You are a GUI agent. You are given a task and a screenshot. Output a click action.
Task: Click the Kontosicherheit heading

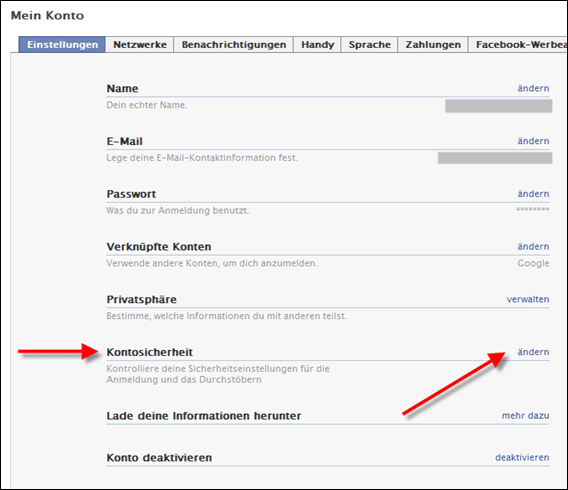coord(150,352)
